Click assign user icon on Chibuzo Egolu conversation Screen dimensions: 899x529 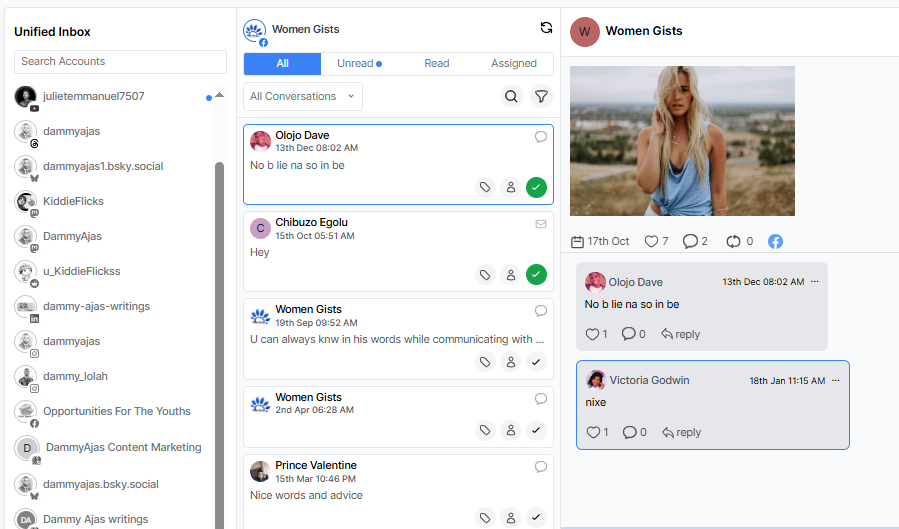510,274
